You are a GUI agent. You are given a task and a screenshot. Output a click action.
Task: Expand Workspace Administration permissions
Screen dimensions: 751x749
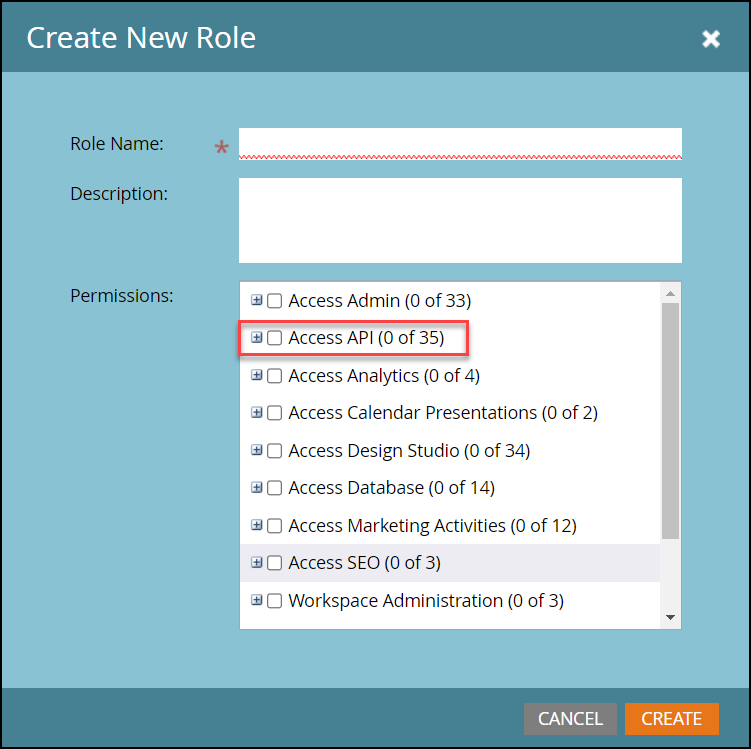(257, 600)
